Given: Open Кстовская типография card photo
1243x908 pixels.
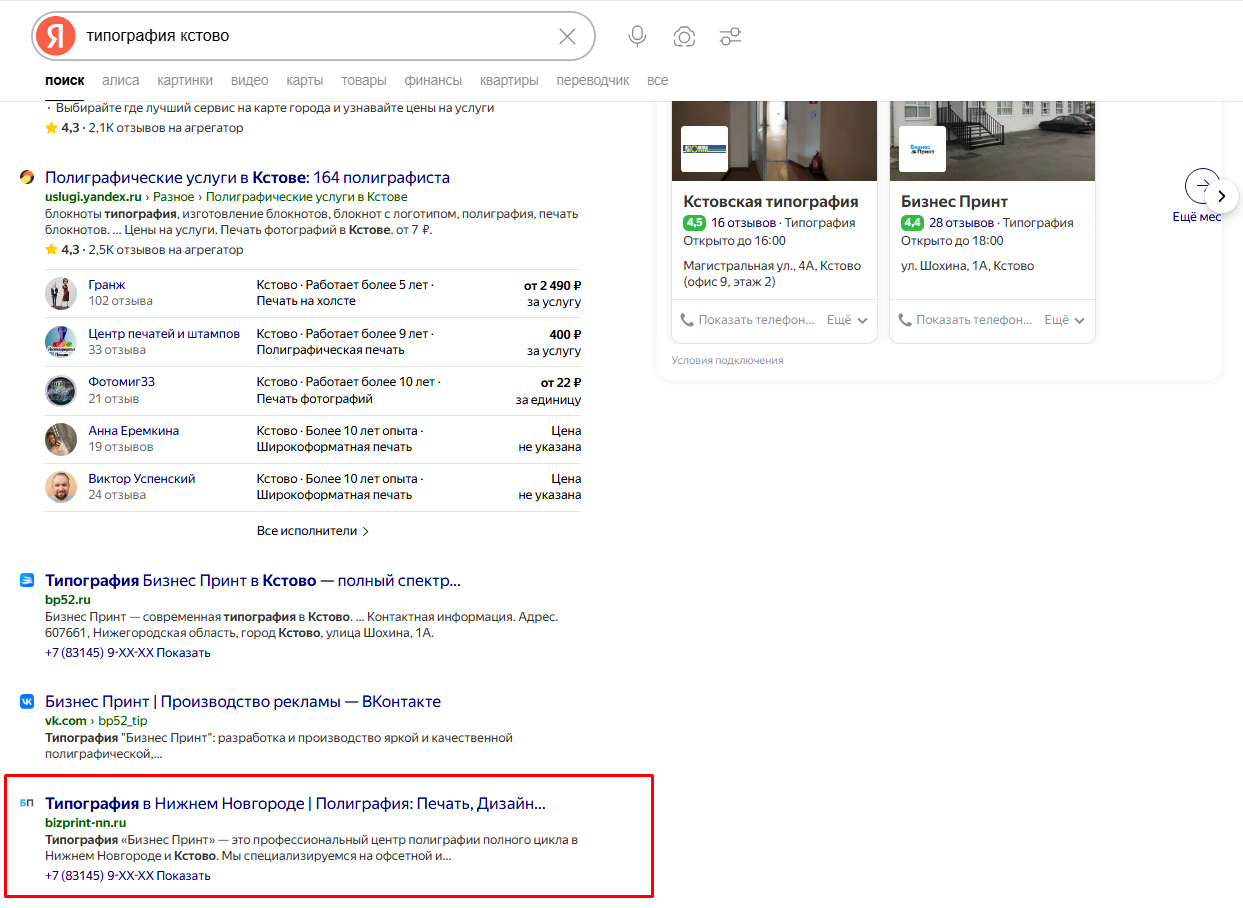Looking at the screenshot, I should tap(774, 140).
